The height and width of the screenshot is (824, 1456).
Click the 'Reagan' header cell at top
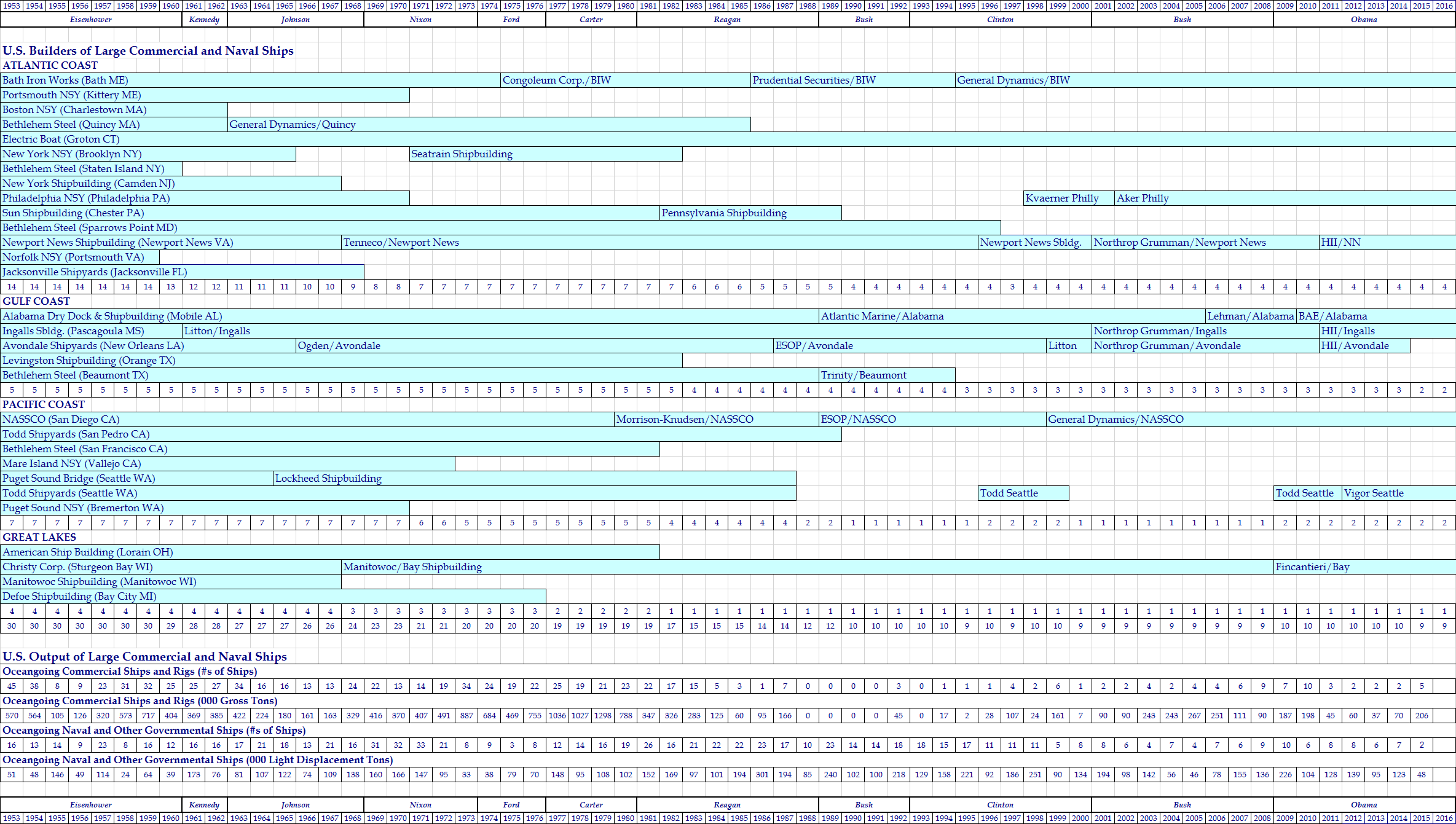click(728, 20)
